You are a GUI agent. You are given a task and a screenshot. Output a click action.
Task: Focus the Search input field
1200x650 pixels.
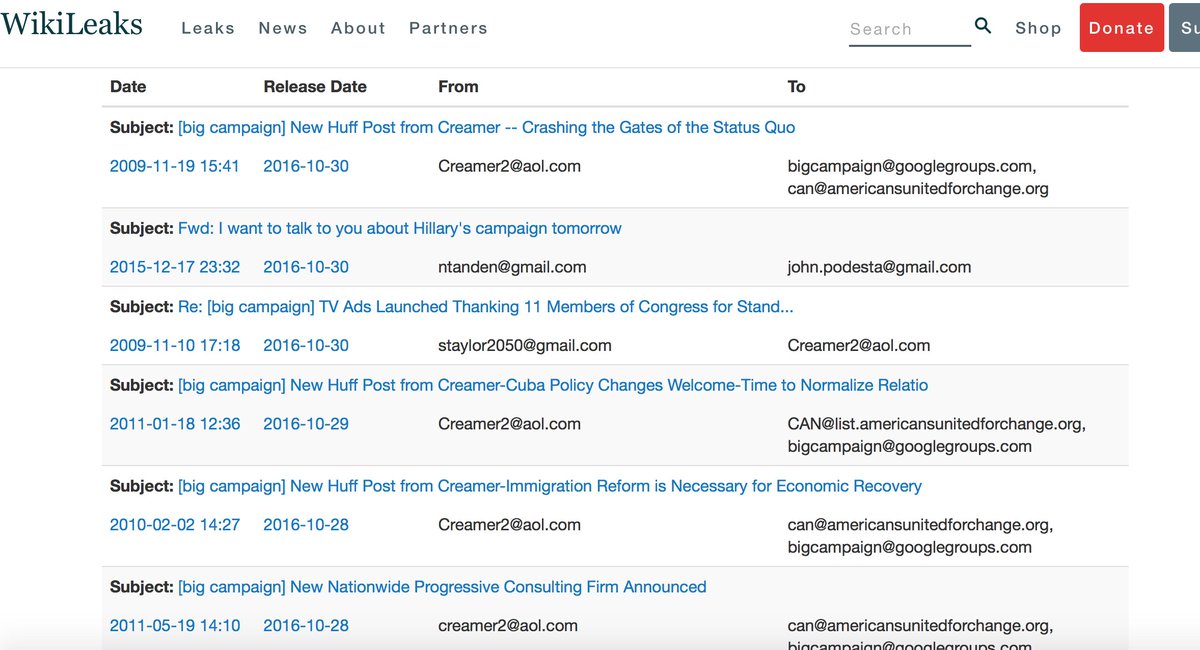tap(909, 29)
